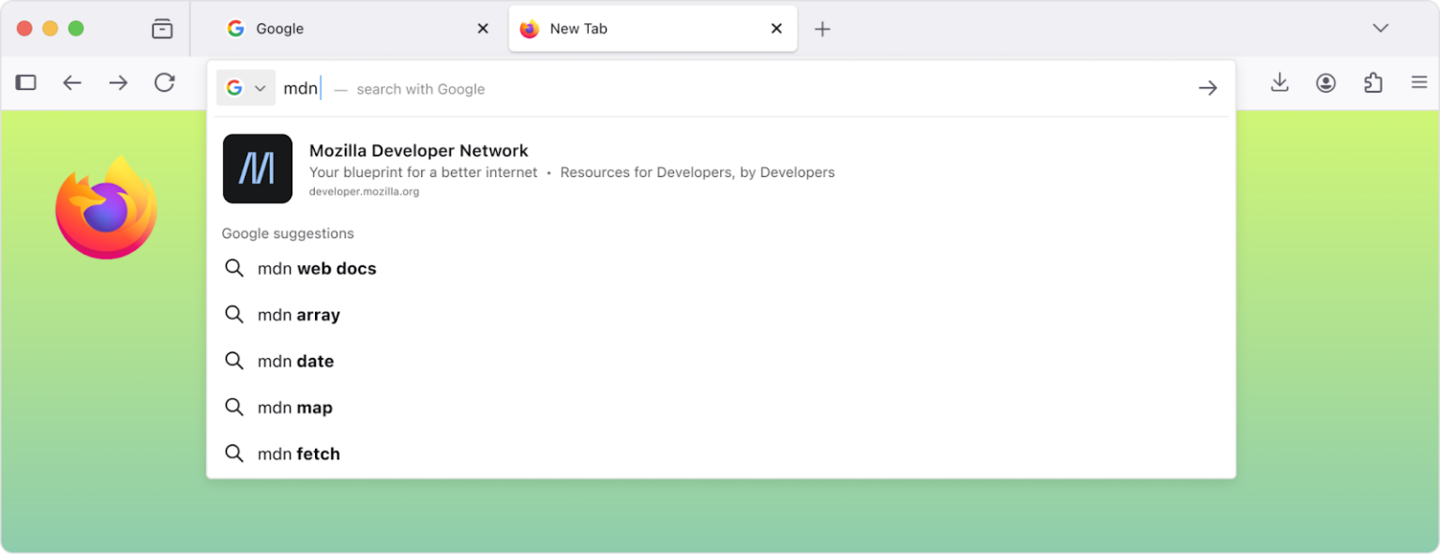Toggle the sidebar panel icon
Image resolution: width=1440 pixels, height=554 pixels.
26,83
